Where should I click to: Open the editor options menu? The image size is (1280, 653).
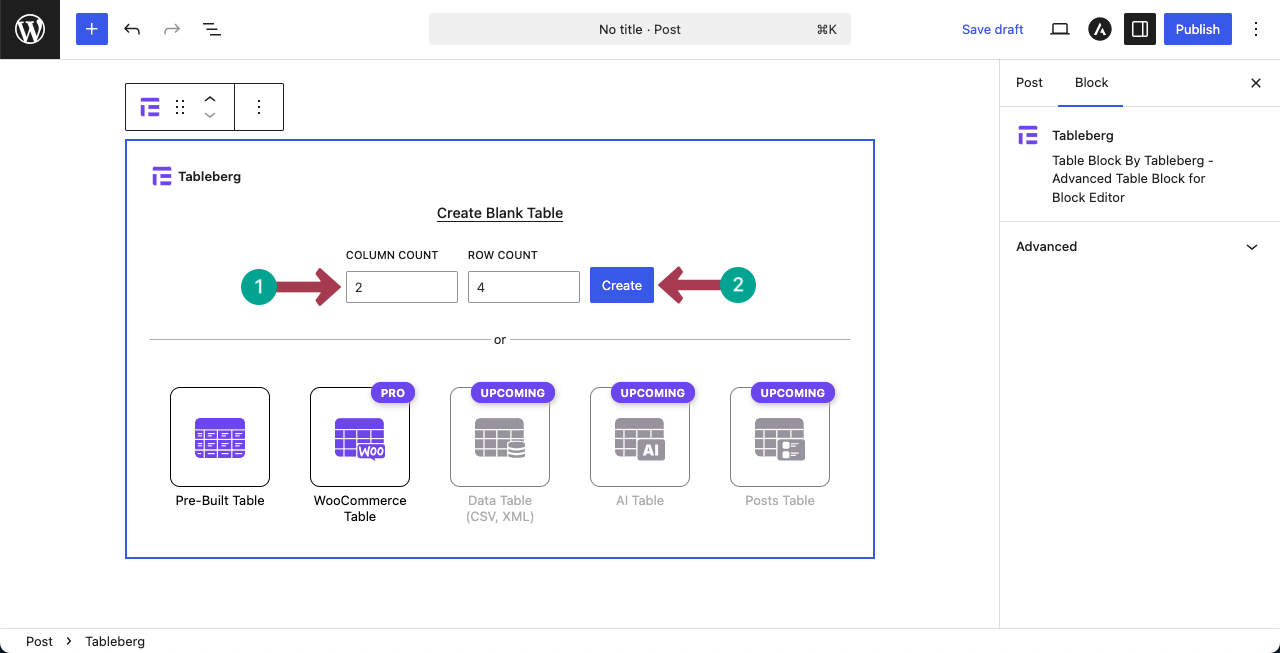click(x=1256, y=29)
